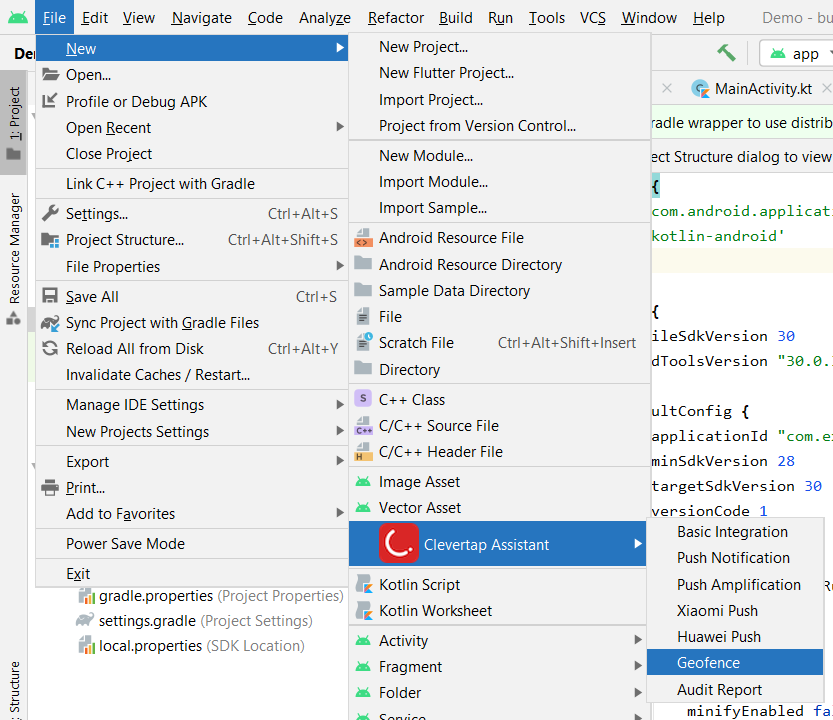This screenshot has width=833, height=720.
Task: Open the Structure tool window tab
Action: [14, 690]
